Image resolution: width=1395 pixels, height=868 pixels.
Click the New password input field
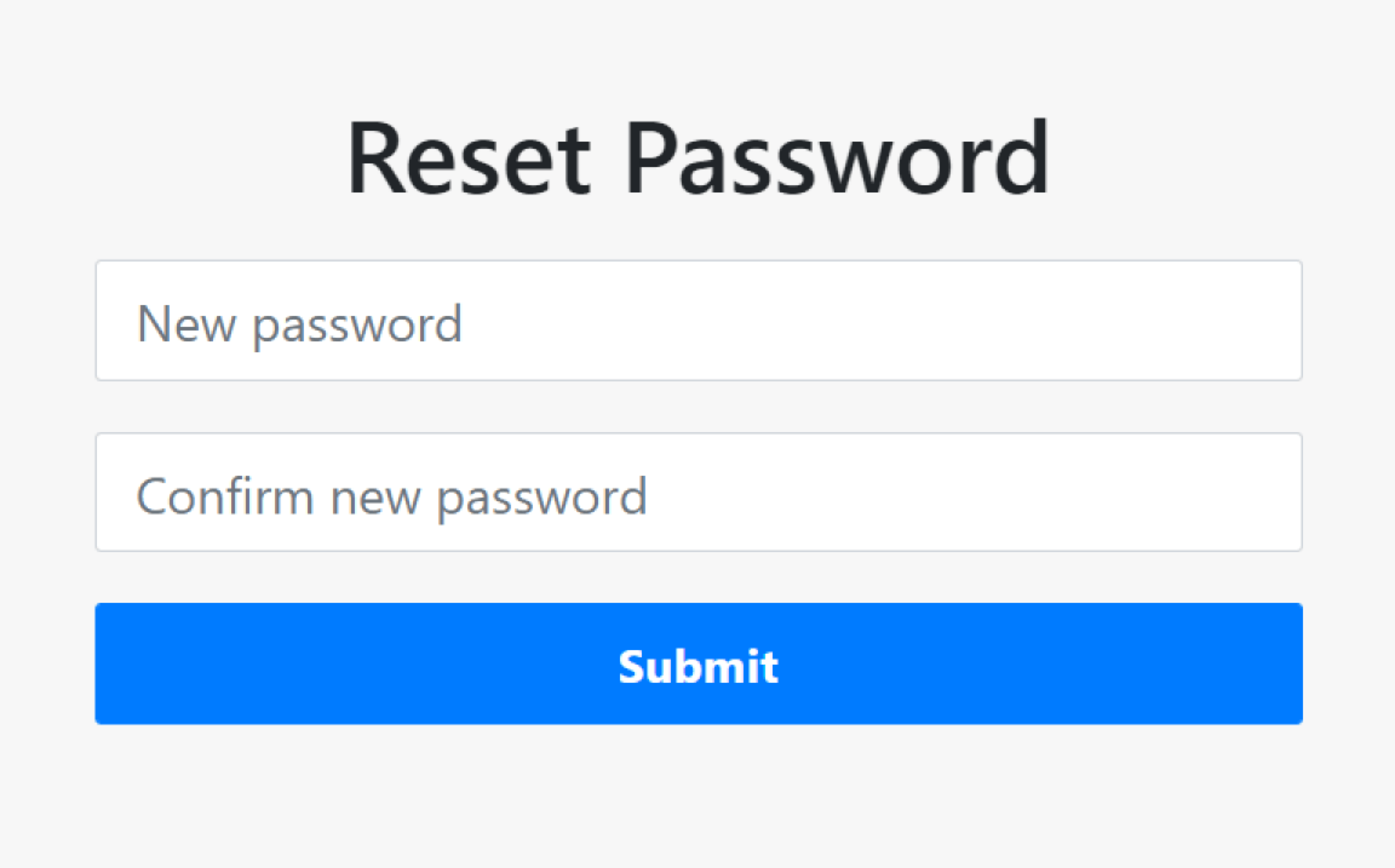698,321
